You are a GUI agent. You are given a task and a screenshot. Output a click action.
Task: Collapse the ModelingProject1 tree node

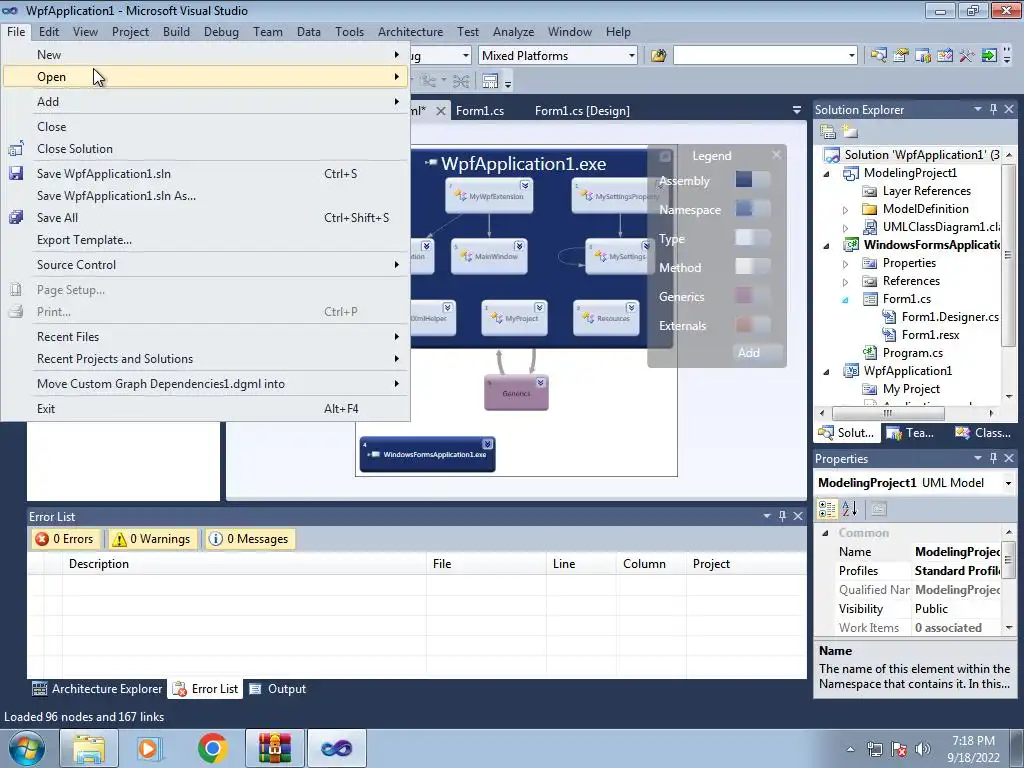(x=826, y=173)
